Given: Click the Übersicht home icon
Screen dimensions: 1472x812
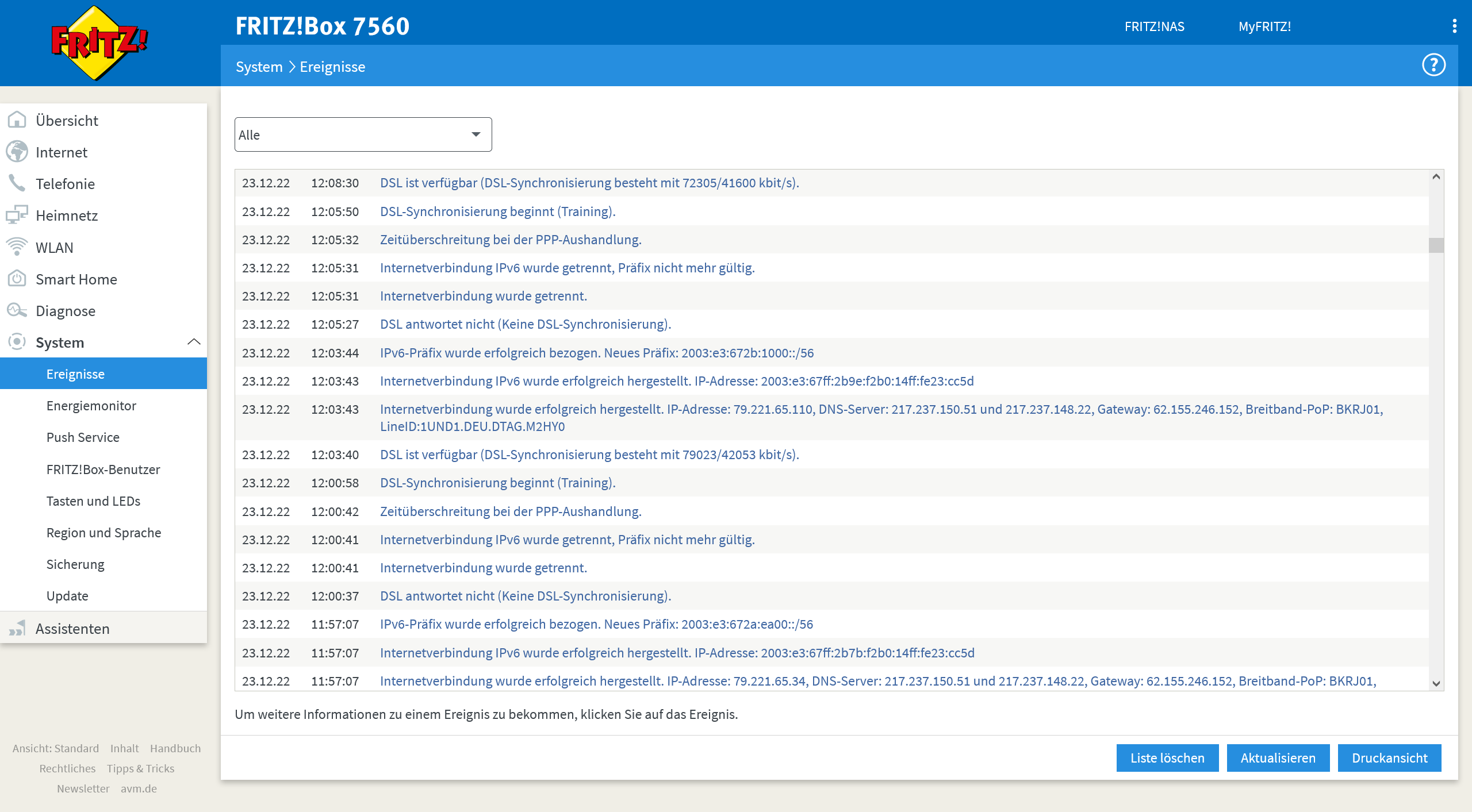Looking at the screenshot, I should click(x=17, y=120).
